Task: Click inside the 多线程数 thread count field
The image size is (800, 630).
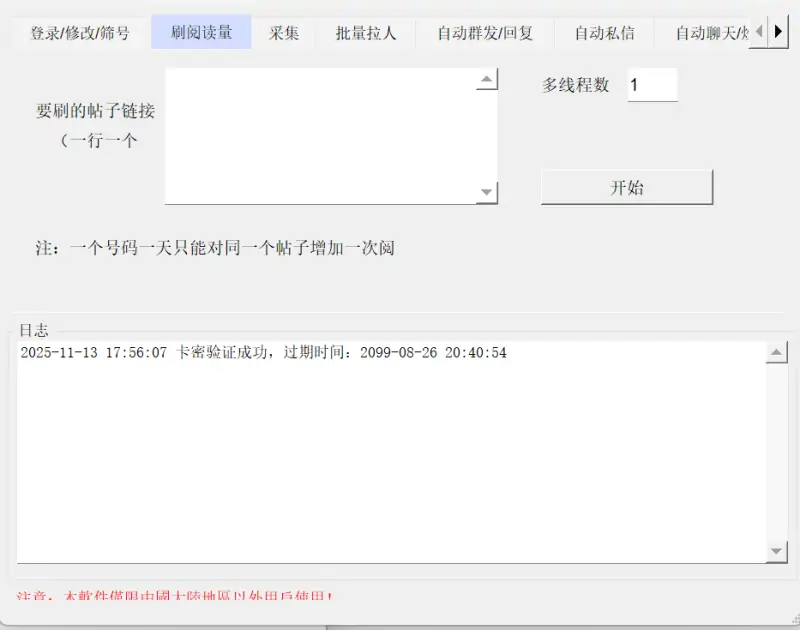Action: (x=652, y=85)
